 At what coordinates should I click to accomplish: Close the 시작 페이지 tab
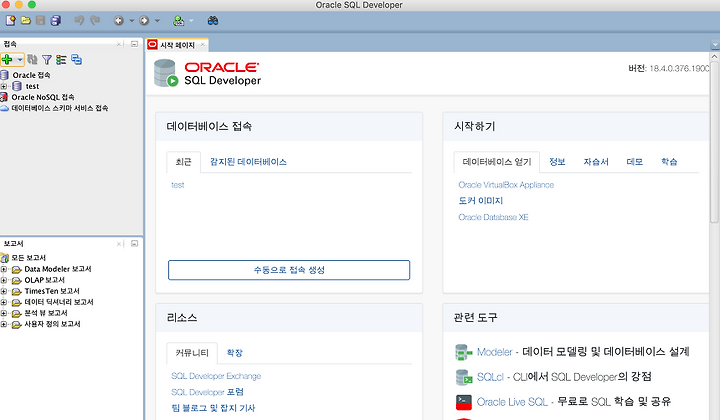point(202,45)
